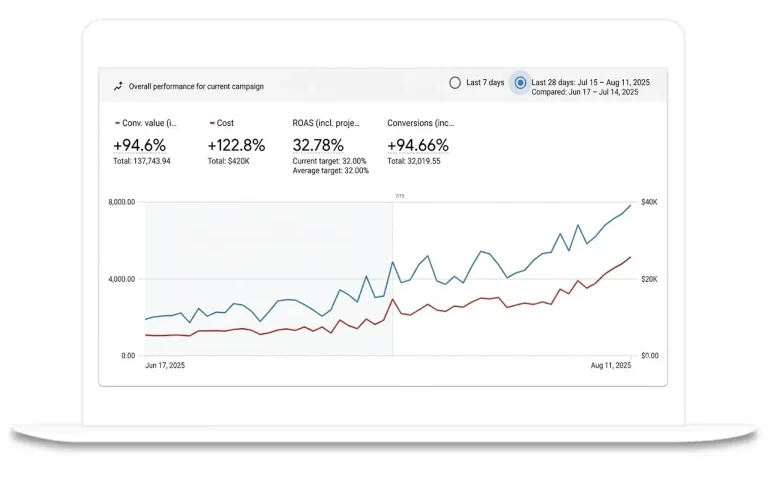Select the Last 7 days radio button

tap(455, 83)
